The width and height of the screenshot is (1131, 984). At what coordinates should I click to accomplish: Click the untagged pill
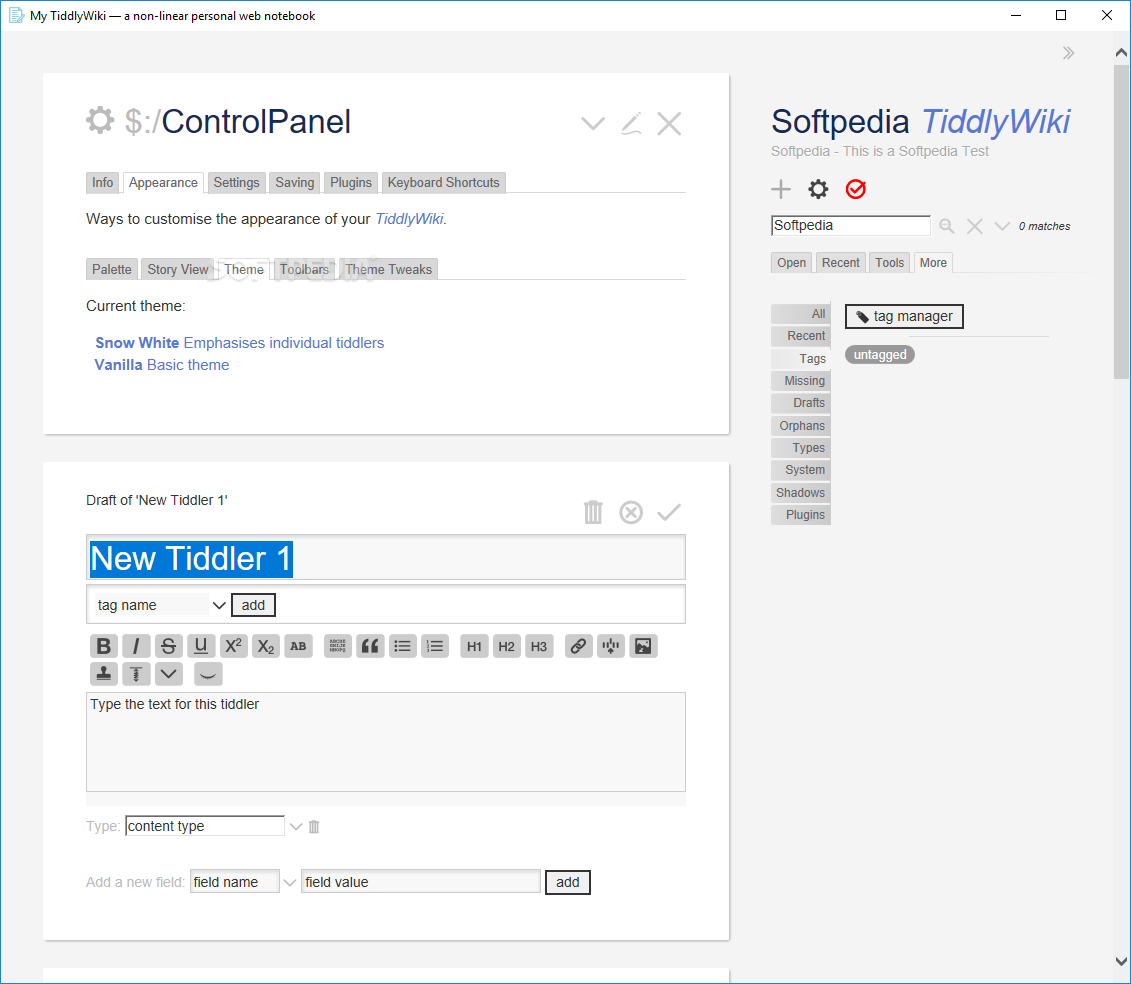click(880, 355)
